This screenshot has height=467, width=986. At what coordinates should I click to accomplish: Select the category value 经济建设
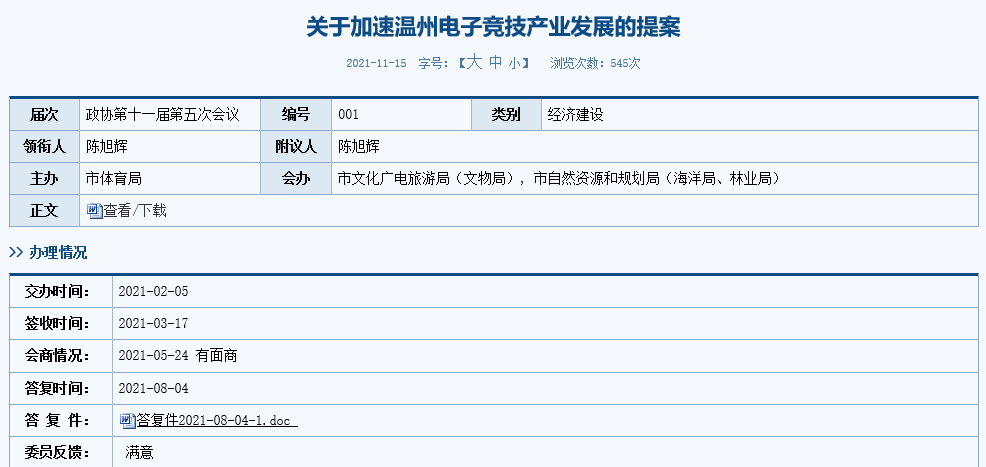(x=575, y=114)
